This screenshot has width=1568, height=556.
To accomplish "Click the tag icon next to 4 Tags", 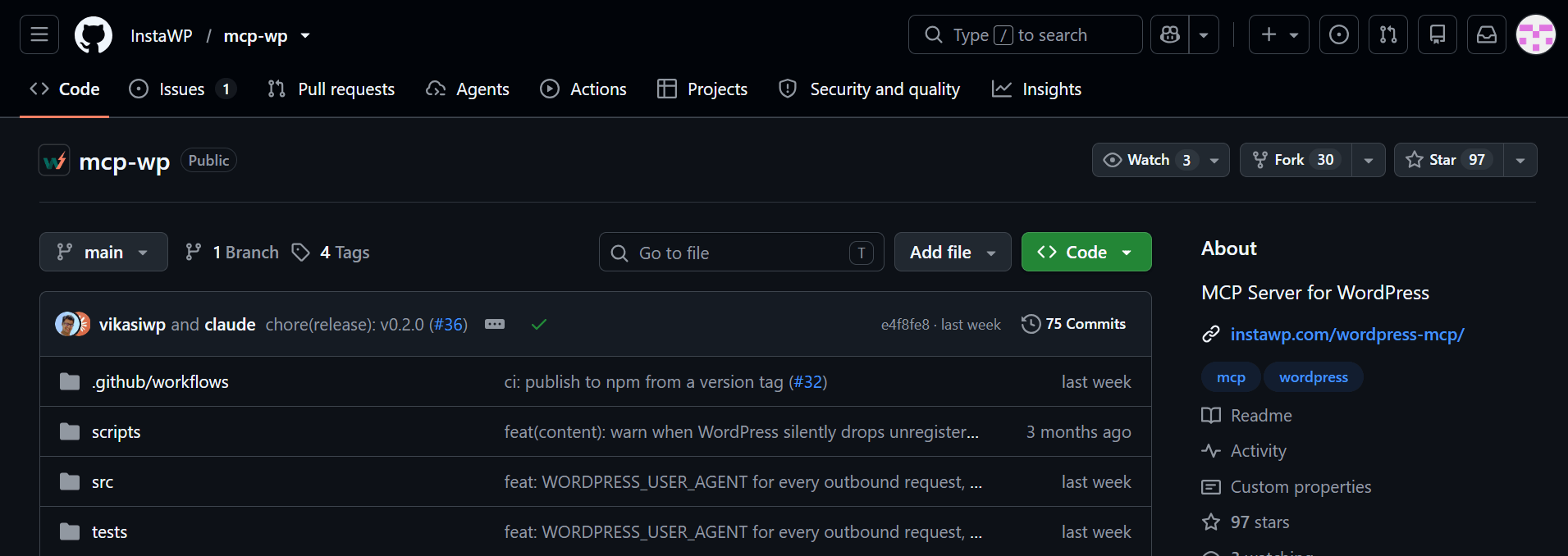I will [301, 253].
